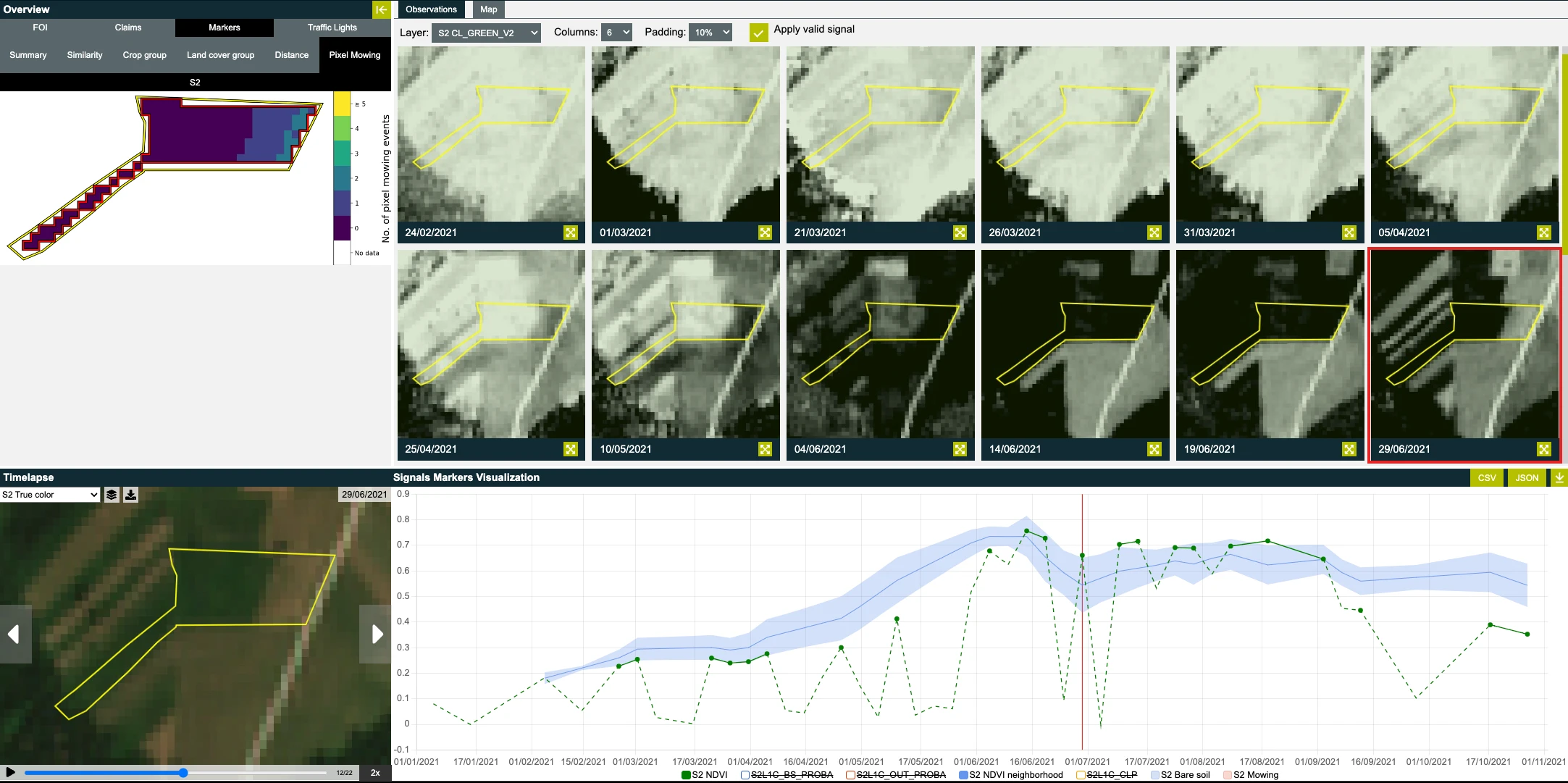Change the playback speed with 2x button
The width and height of the screenshot is (1568, 783).
[375, 773]
